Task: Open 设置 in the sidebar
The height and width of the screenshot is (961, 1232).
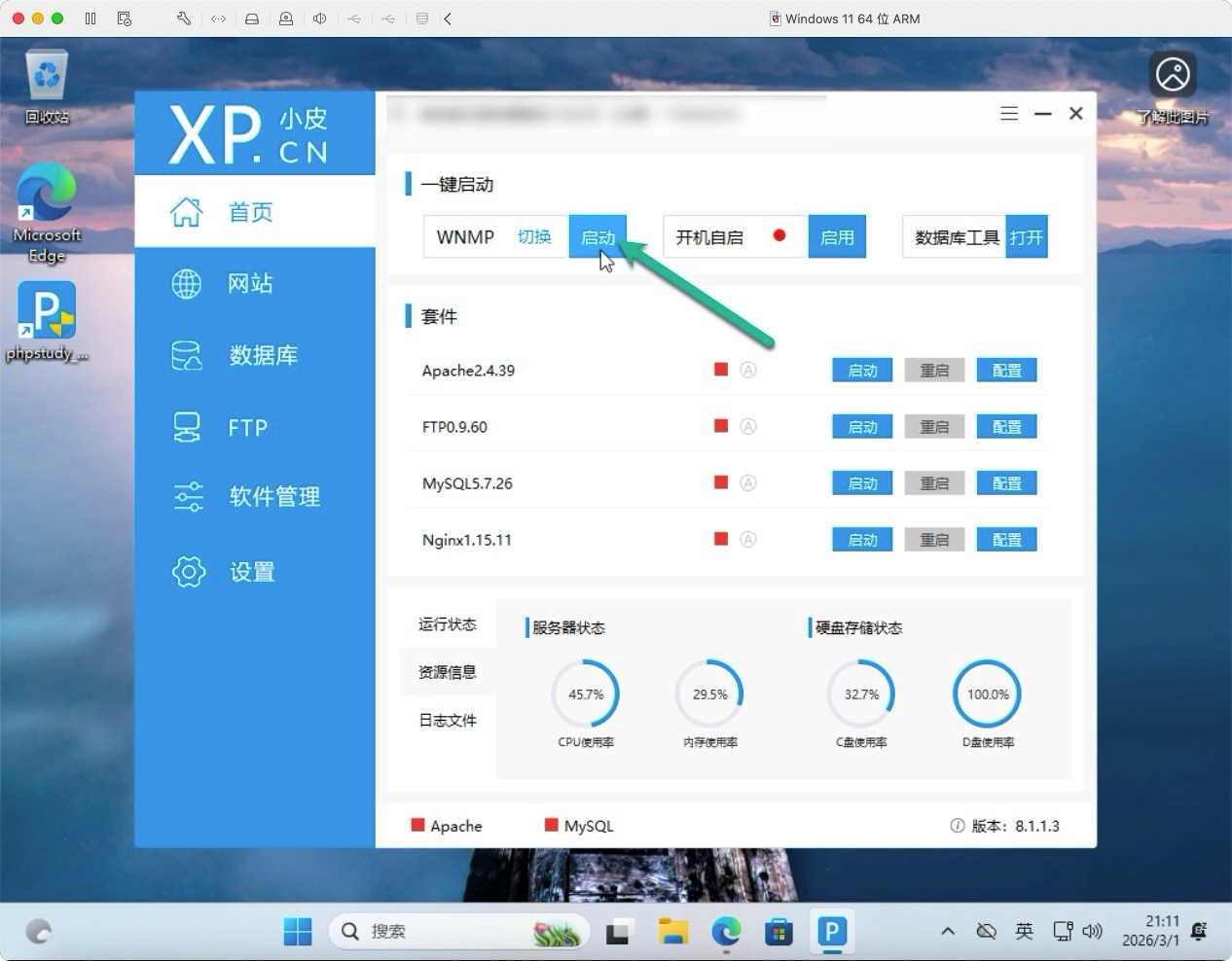Action: pos(254,571)
